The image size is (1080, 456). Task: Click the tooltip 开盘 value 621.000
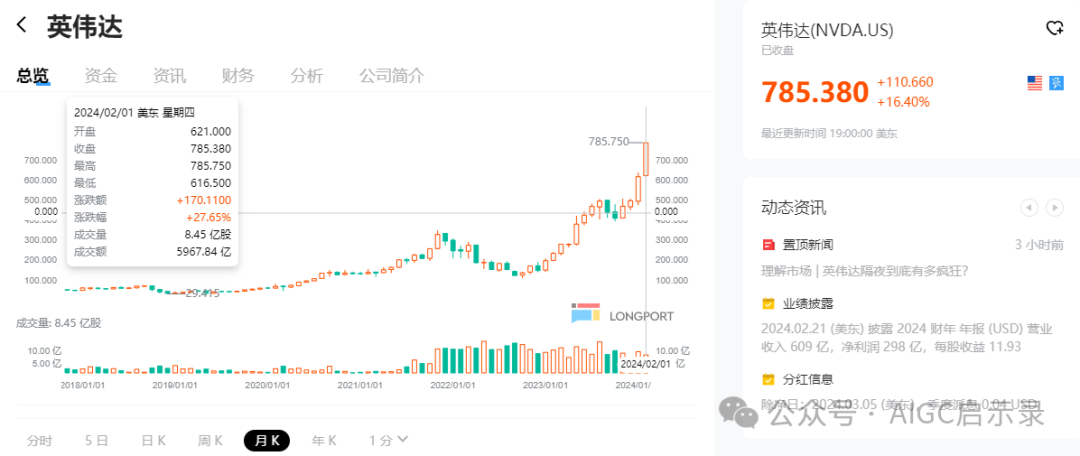[211, 131]
